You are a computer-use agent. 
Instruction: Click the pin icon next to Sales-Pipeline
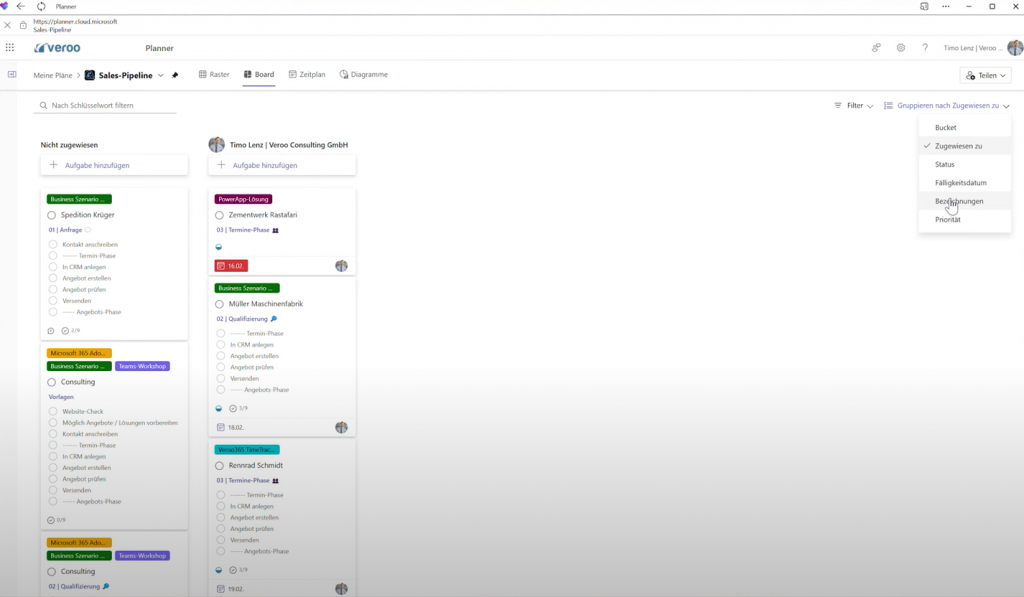click(x=175, y=75)
